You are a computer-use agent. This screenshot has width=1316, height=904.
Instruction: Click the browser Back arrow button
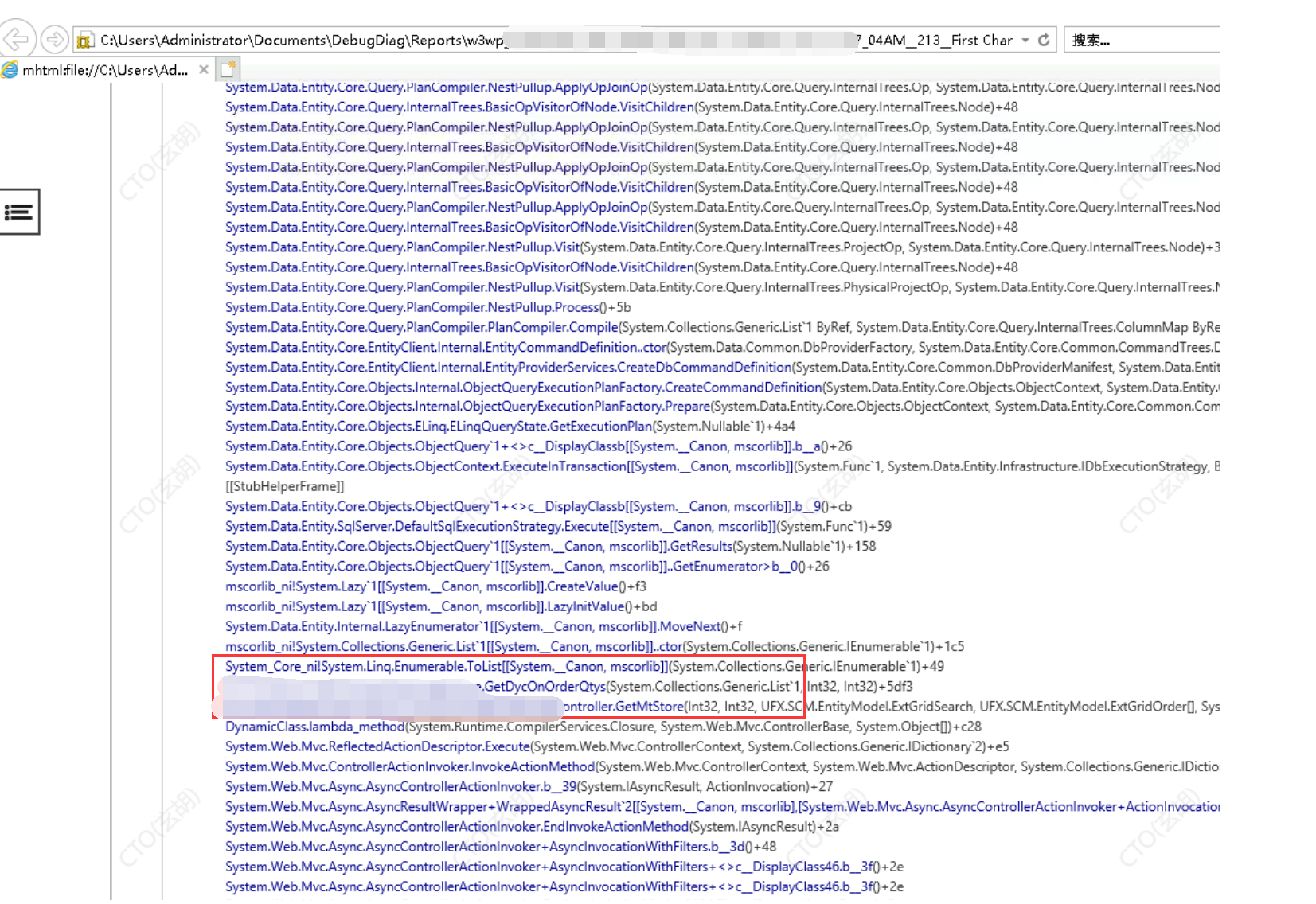[18, 39]
